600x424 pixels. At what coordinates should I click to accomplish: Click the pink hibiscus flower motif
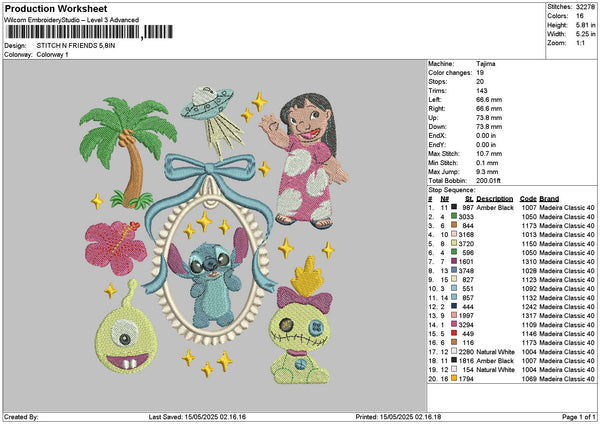tap(115, 248)
